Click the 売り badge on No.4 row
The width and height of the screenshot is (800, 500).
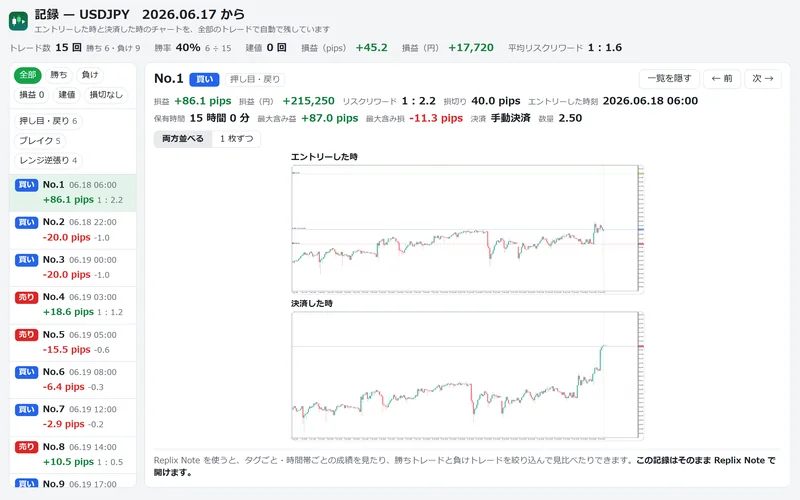(26, 297)
